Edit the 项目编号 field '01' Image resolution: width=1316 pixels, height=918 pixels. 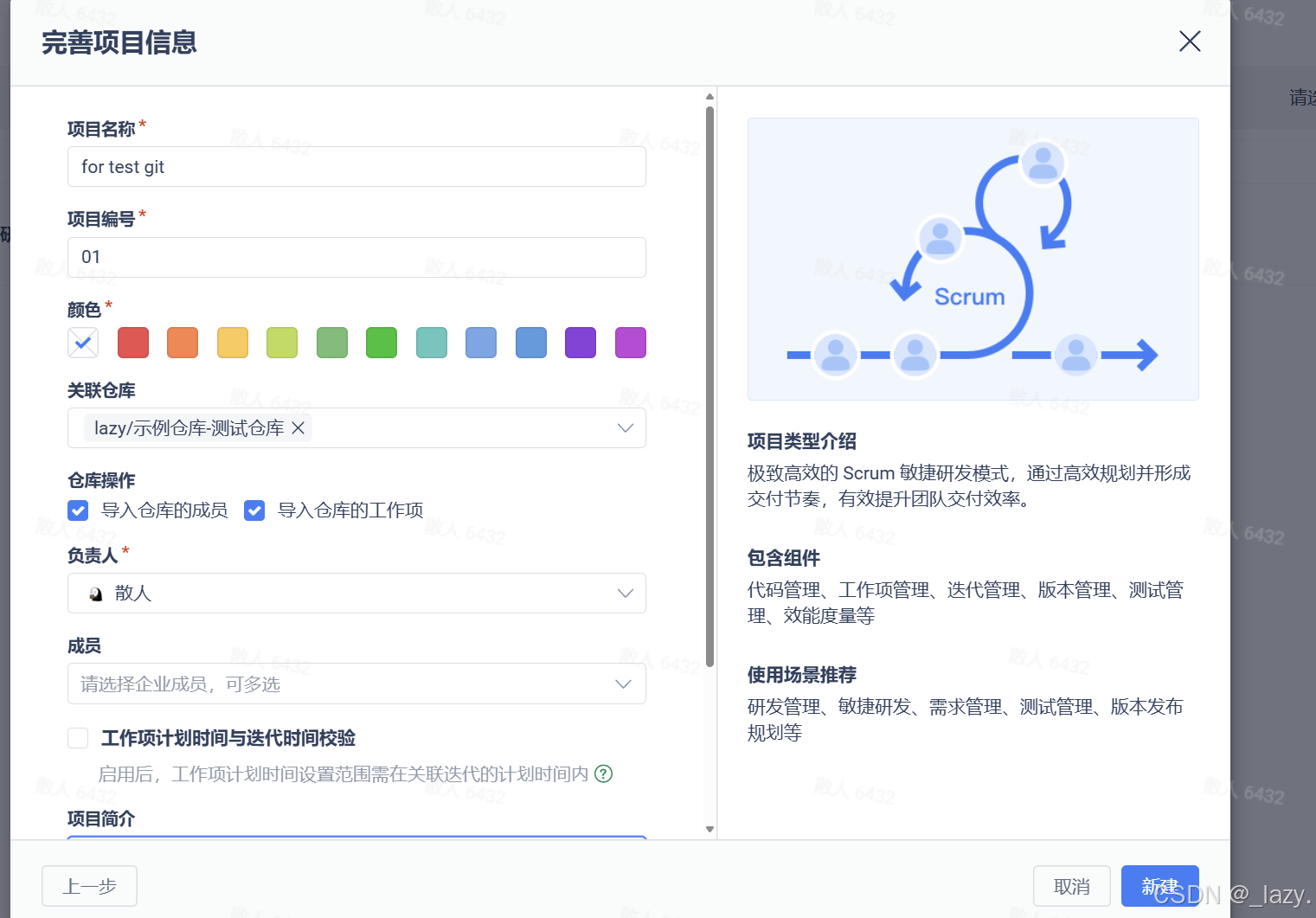click(356, 257)
